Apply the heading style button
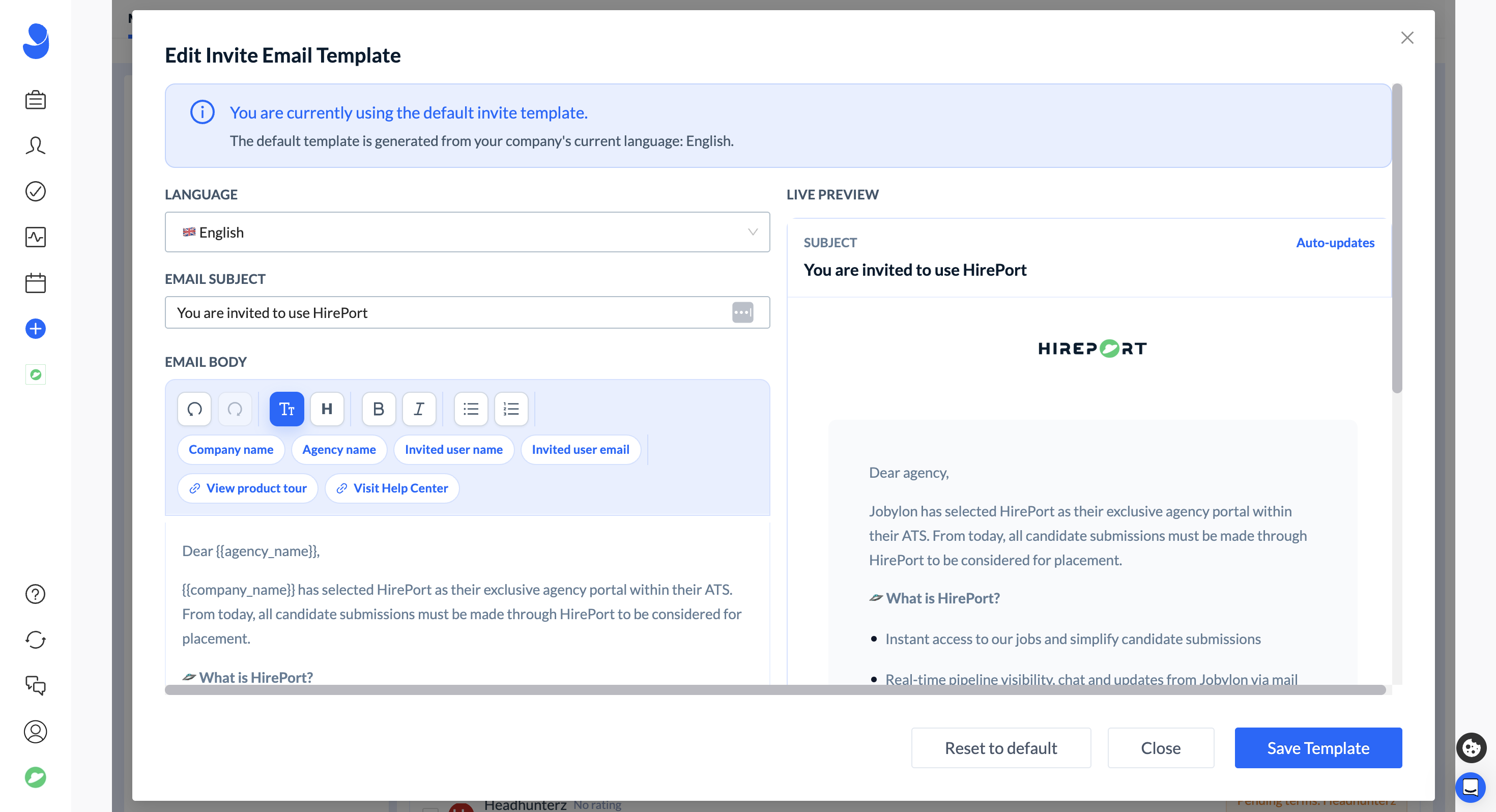The image size is (1496, 812). click(327, 409)
